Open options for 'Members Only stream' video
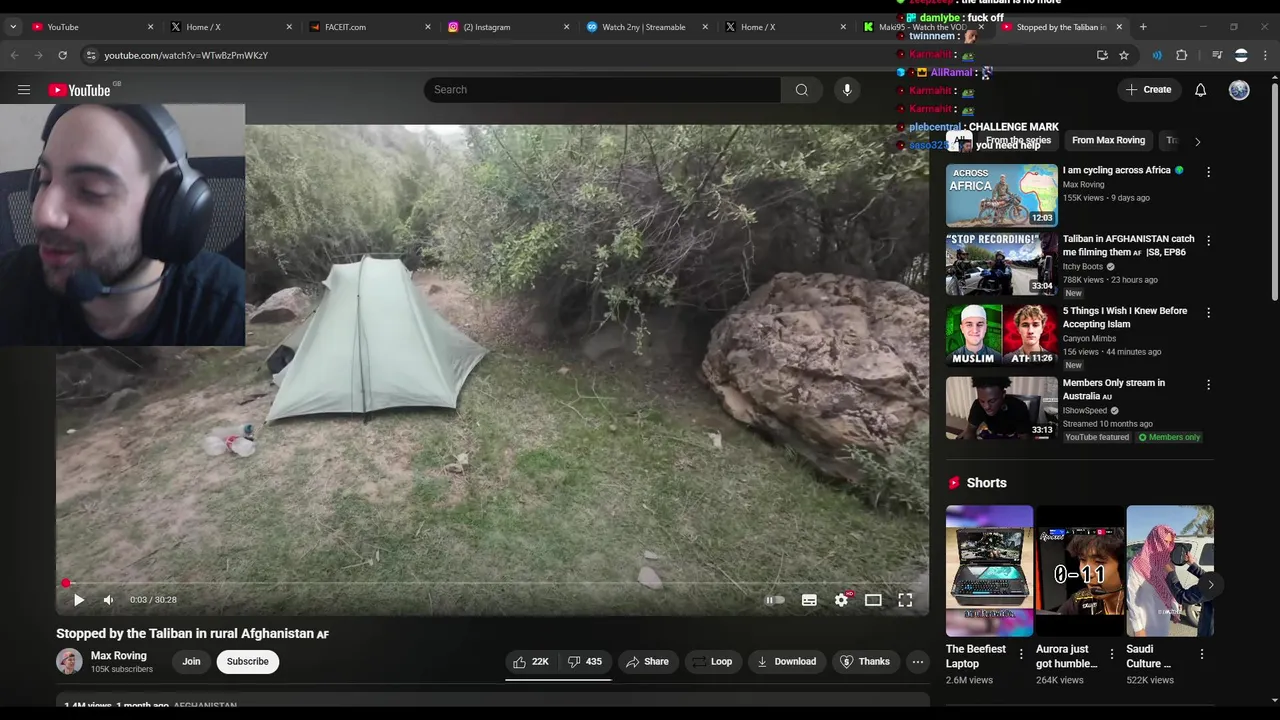This screenshot has width=1280, height=720. pyautogui.click(x=1208, y=385)
